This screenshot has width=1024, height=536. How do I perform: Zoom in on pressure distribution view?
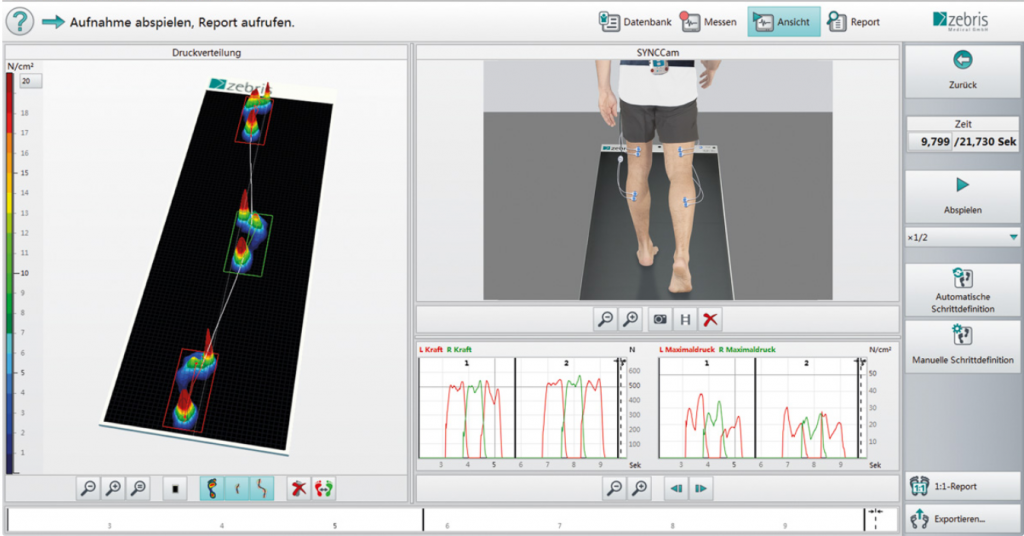tap(113, 488)
